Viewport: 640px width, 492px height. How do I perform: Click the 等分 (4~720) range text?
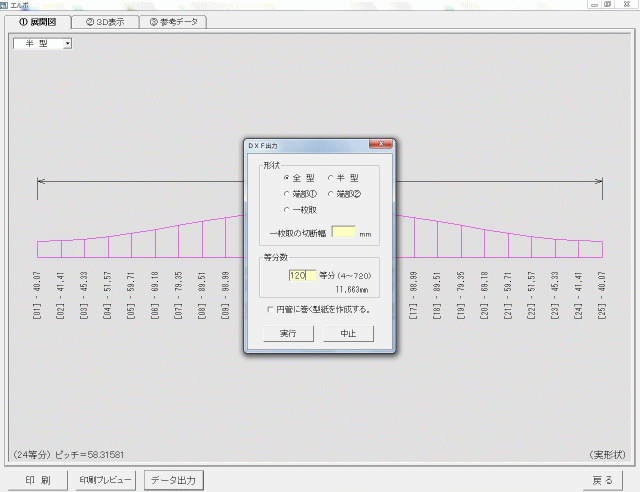click(345, 276)
